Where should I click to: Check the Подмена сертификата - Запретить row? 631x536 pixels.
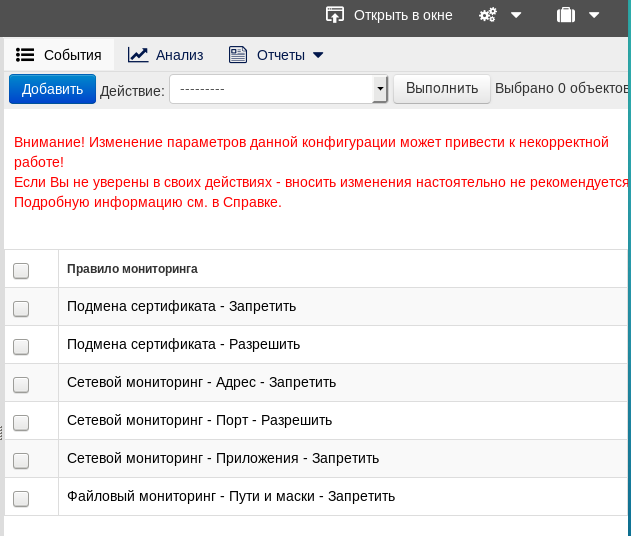21,308
